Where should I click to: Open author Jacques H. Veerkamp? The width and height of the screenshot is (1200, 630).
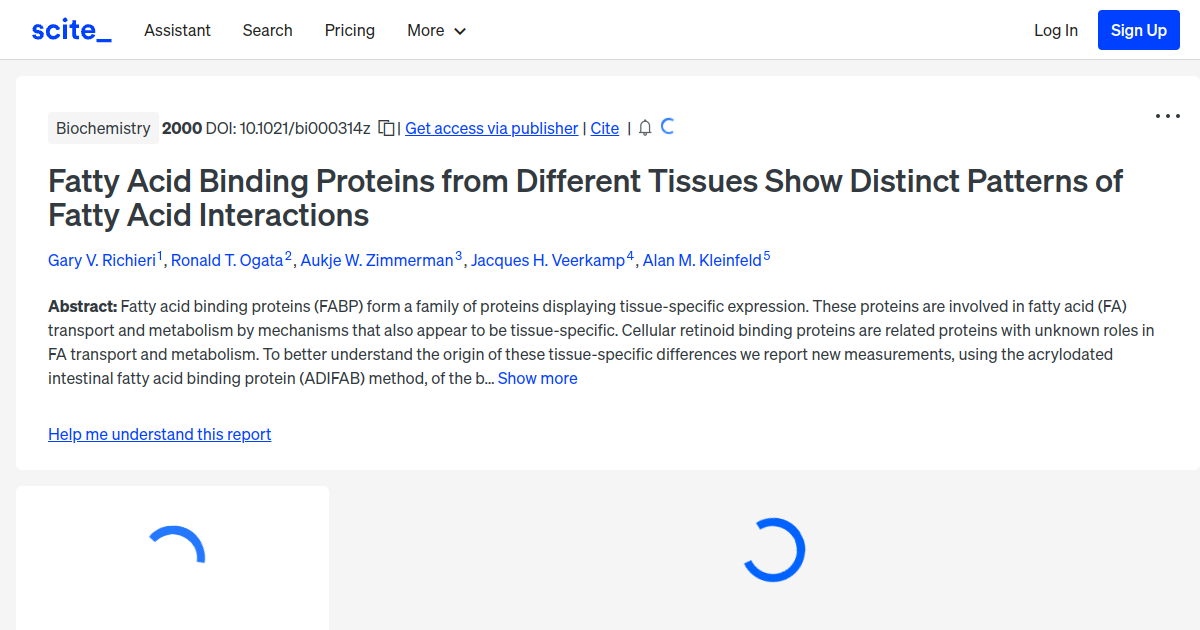coord(547,260)
